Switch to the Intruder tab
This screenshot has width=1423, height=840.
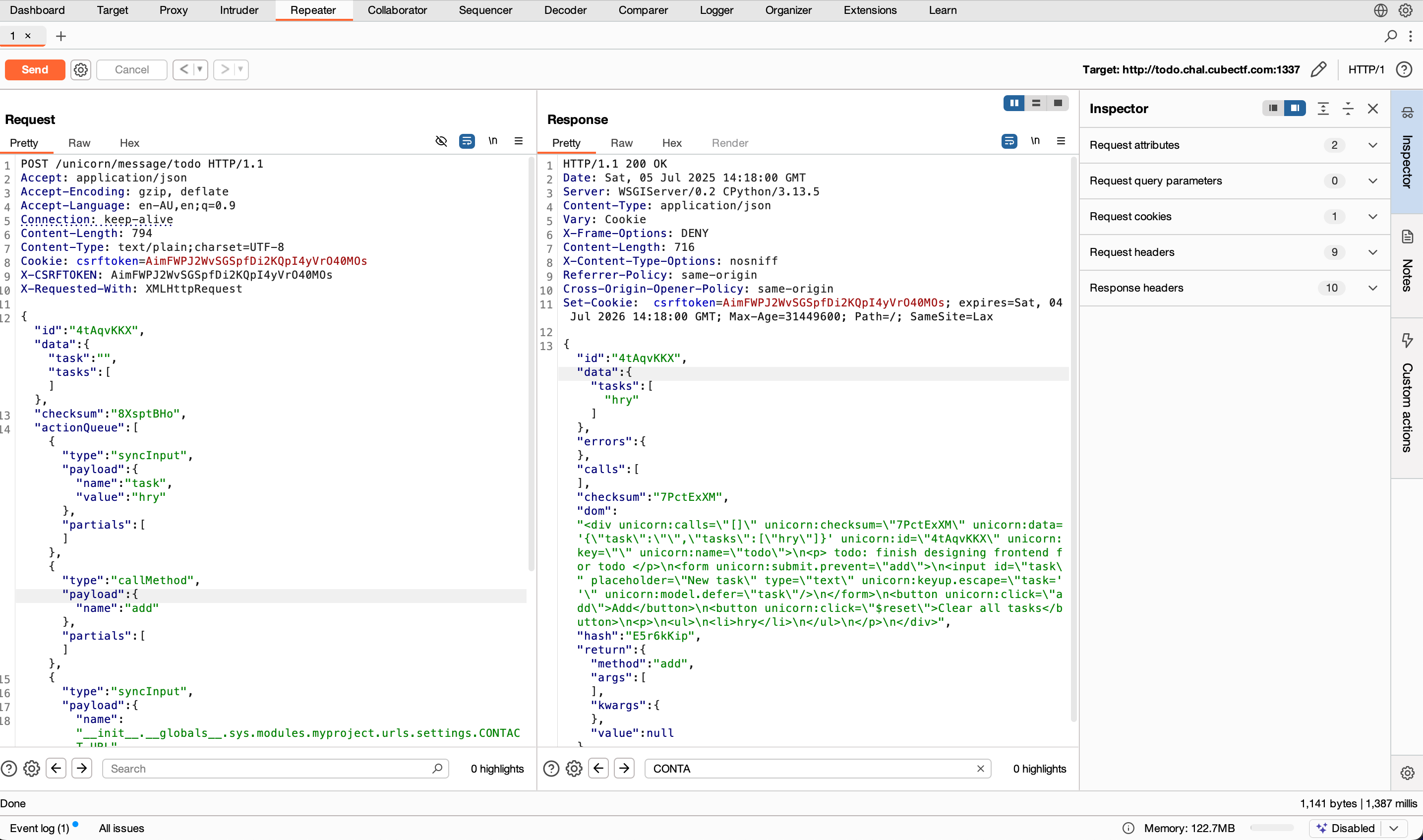(239, 10)
